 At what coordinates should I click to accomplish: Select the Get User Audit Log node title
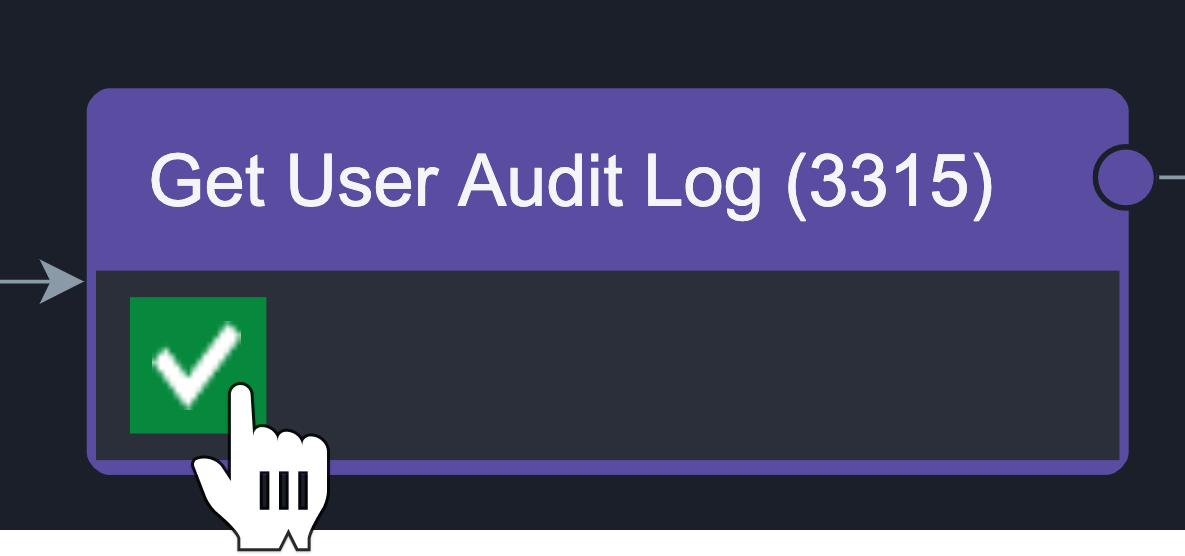(571, 181)
